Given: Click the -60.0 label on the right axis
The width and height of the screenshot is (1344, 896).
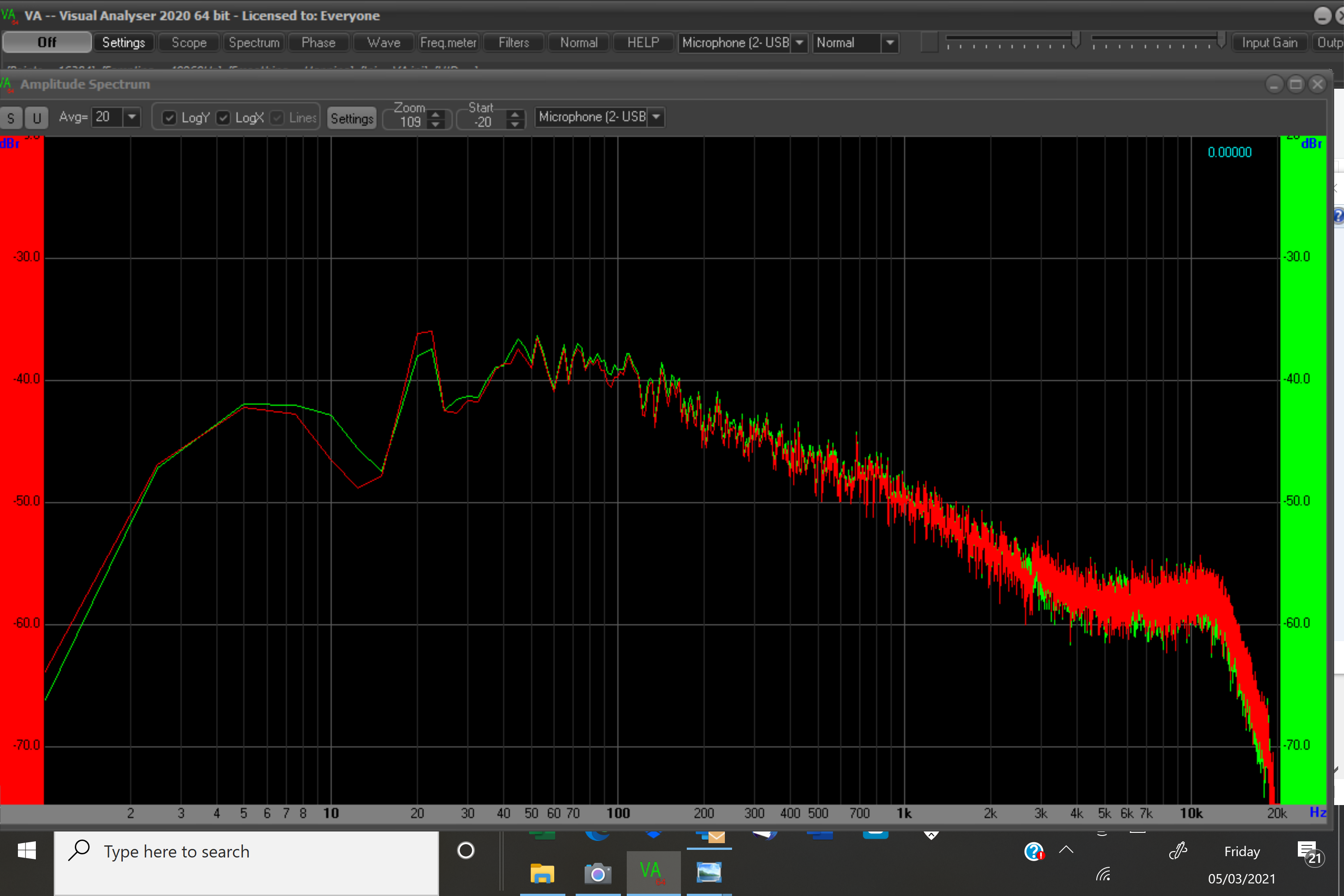Looking at the screenshot, I should coord(1296,623).
